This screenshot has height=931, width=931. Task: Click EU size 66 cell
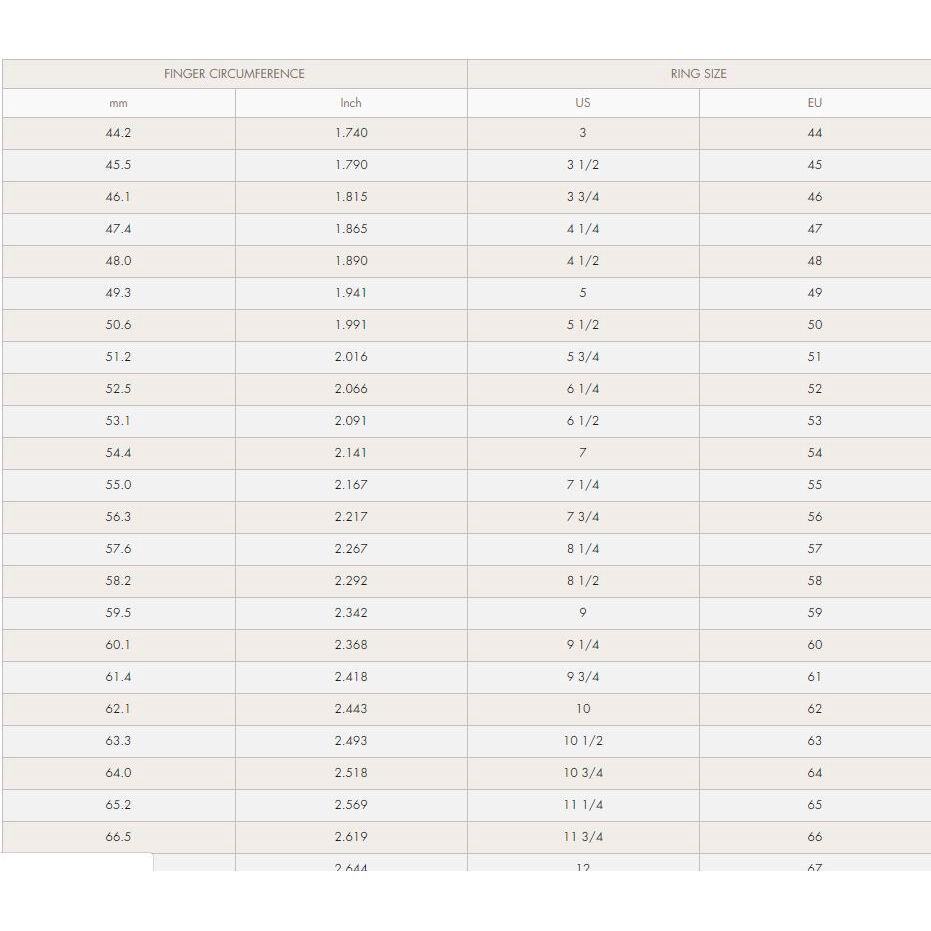815,838
